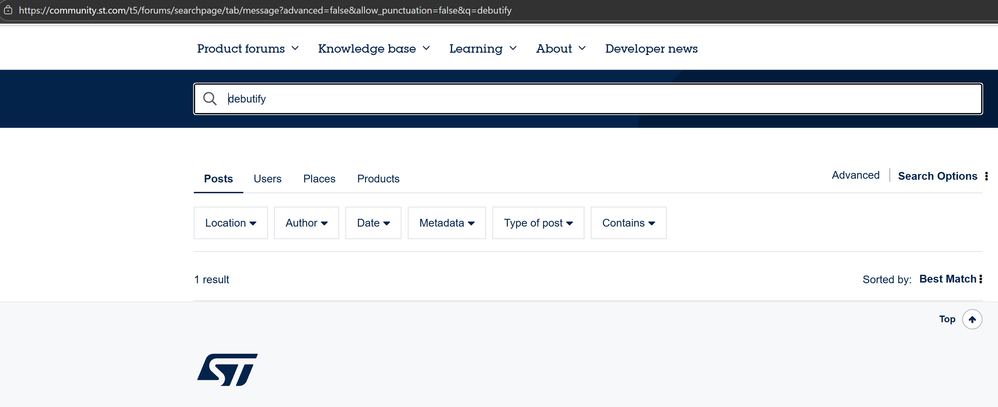Switch to the Users tab
The image size is (998, 407).
point(267,179)
